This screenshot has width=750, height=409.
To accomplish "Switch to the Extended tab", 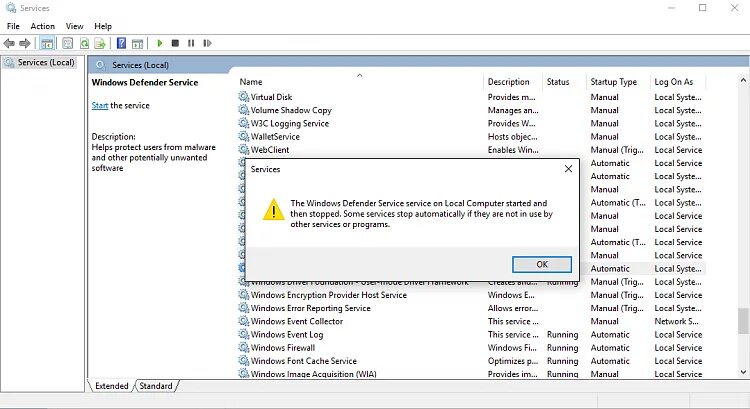I will click(x=111, y=386).
